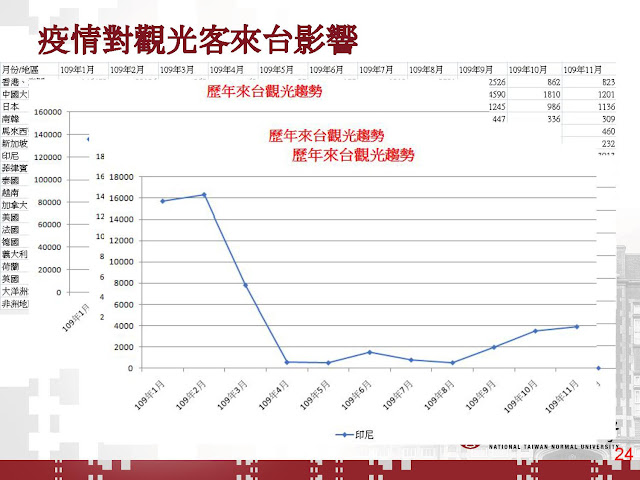Click the 菲律賓 row label

(15, 168)
